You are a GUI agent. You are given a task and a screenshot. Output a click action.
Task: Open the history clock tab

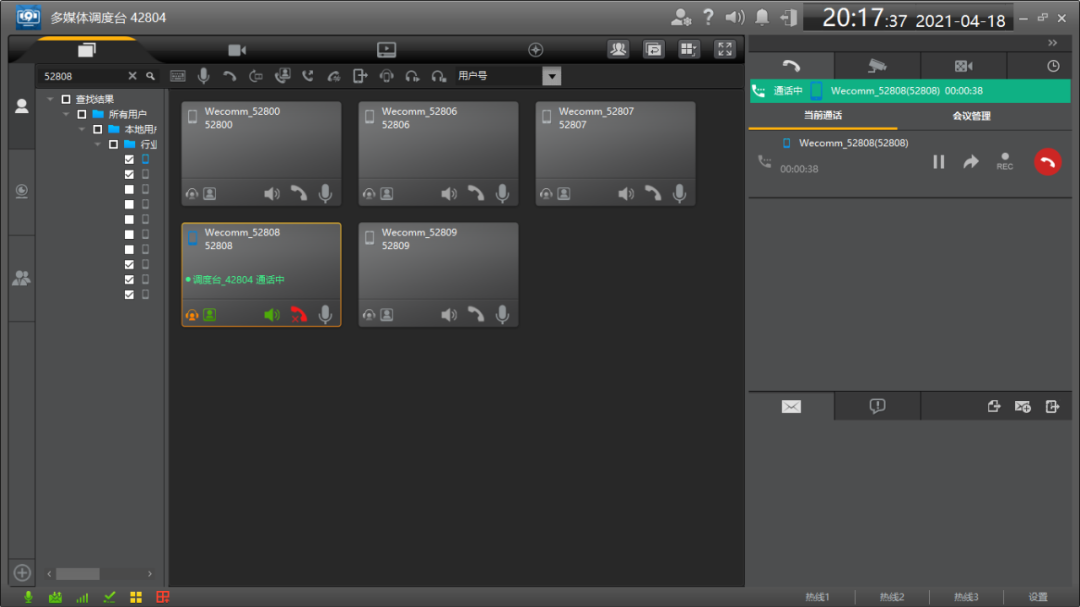[x=1053, y=66]
